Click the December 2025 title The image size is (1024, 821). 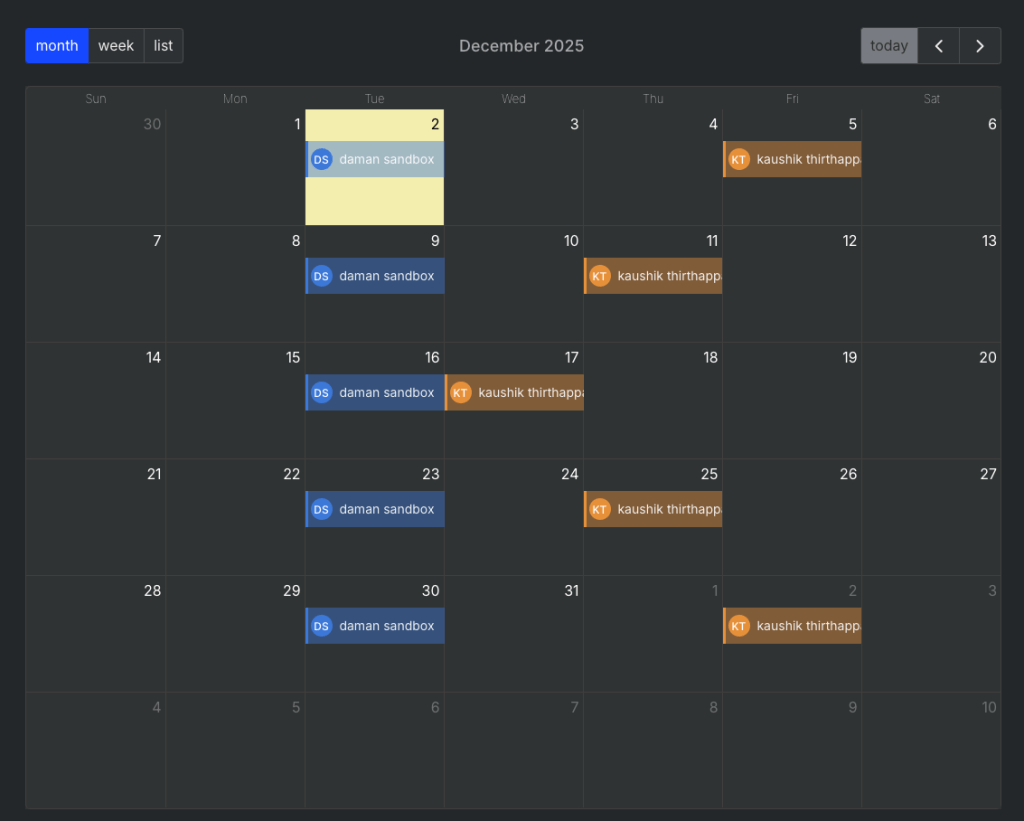(521, 46)
